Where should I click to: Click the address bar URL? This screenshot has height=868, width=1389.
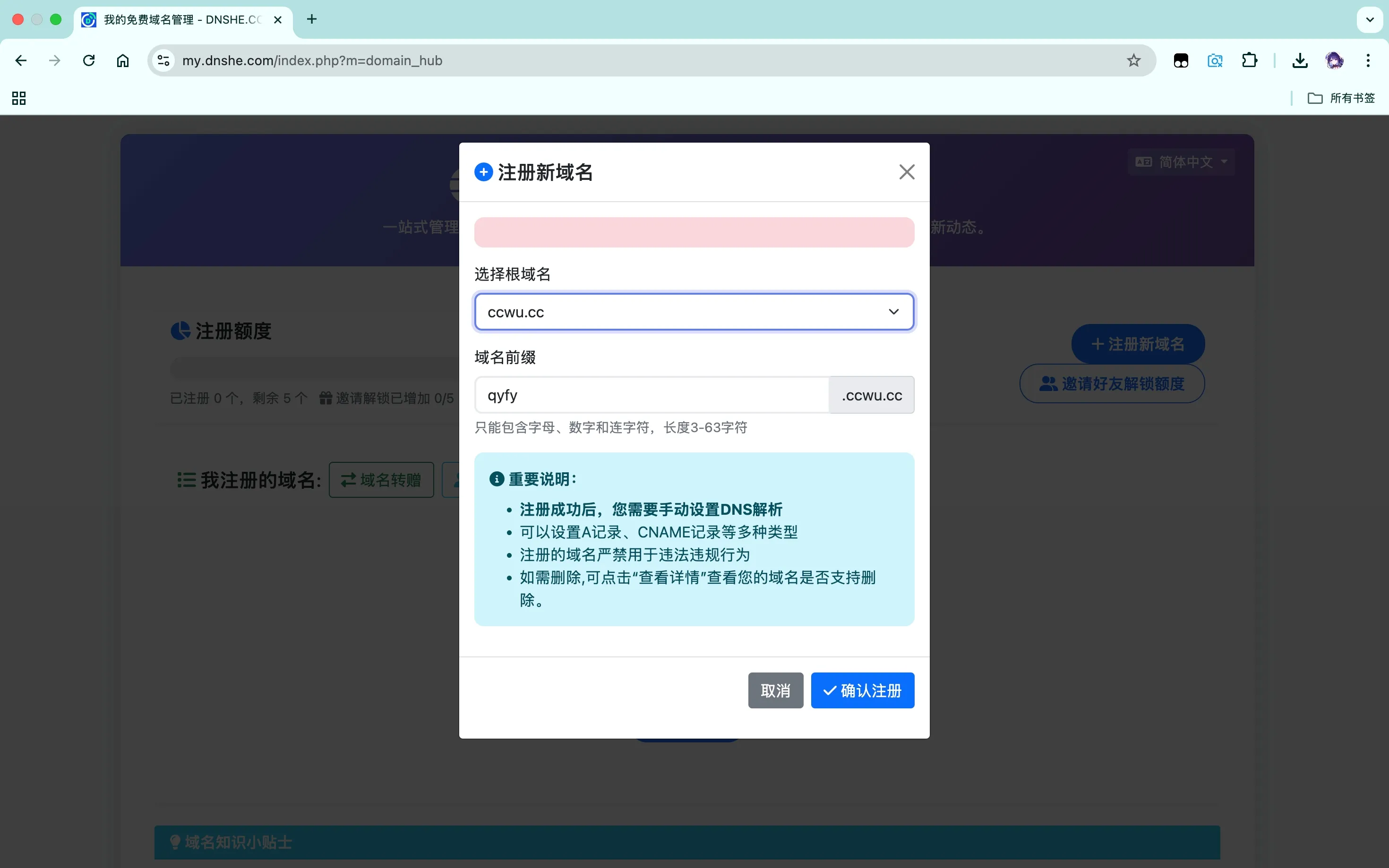click(312, 60)
